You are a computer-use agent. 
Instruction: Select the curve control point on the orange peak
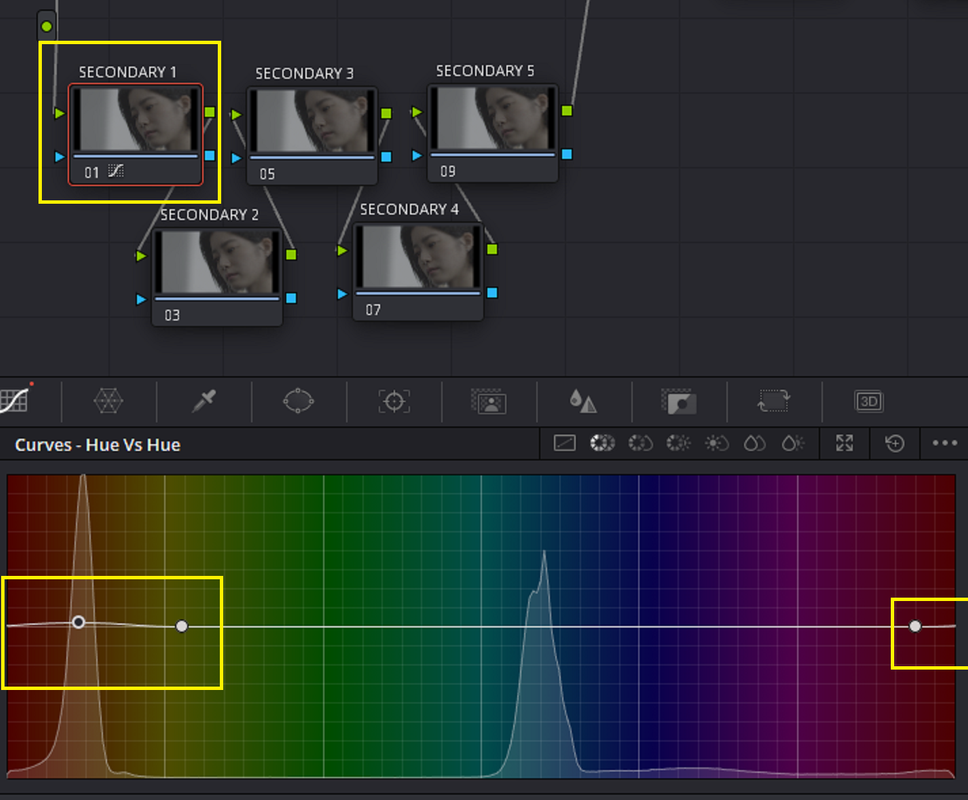coord(78,622)
